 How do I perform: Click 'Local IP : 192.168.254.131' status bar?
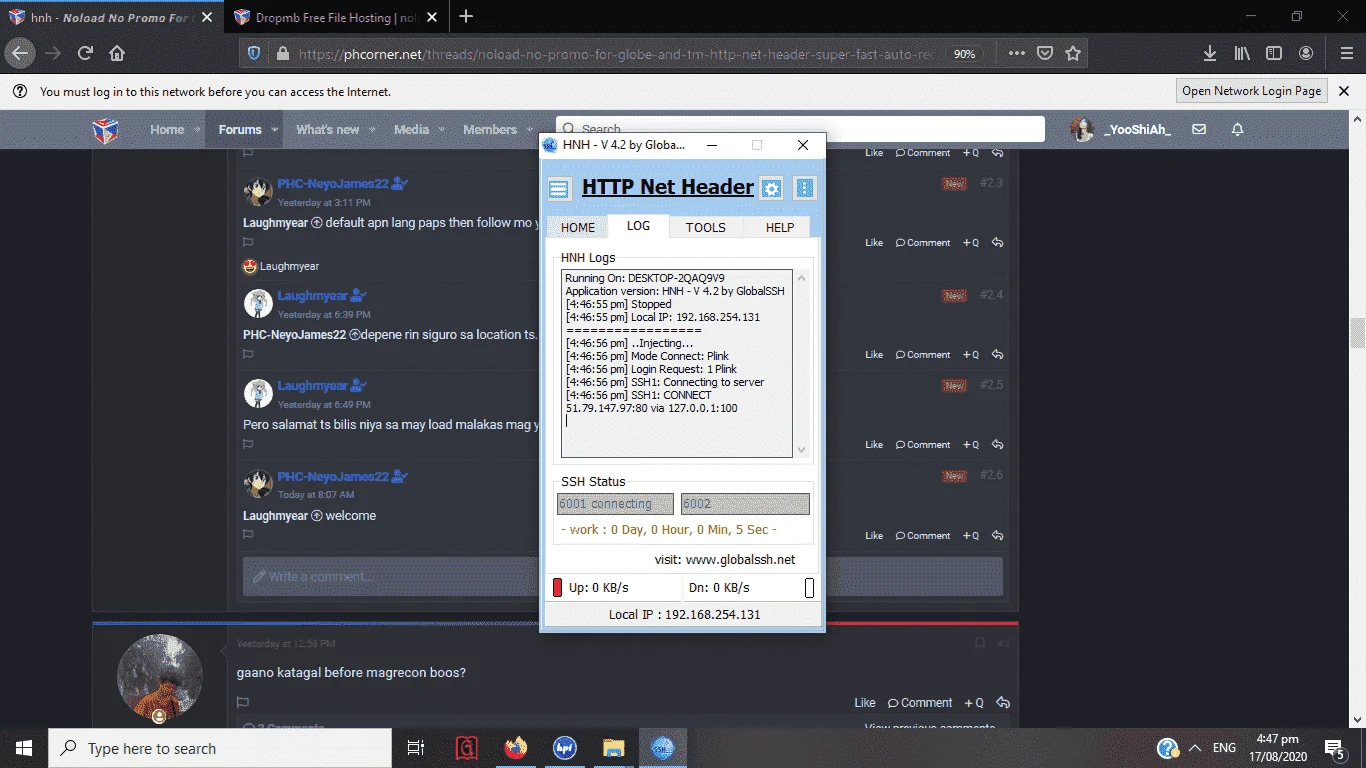tap(684, 614)
